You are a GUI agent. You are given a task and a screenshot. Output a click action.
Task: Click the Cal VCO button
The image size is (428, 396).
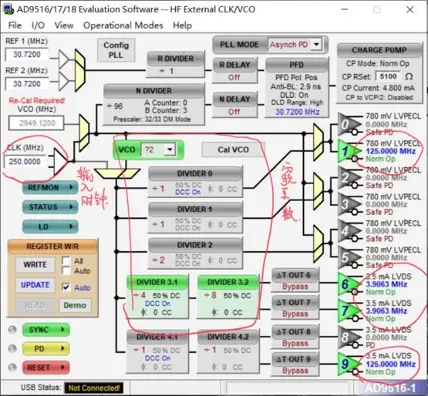[x=233, y=150]
